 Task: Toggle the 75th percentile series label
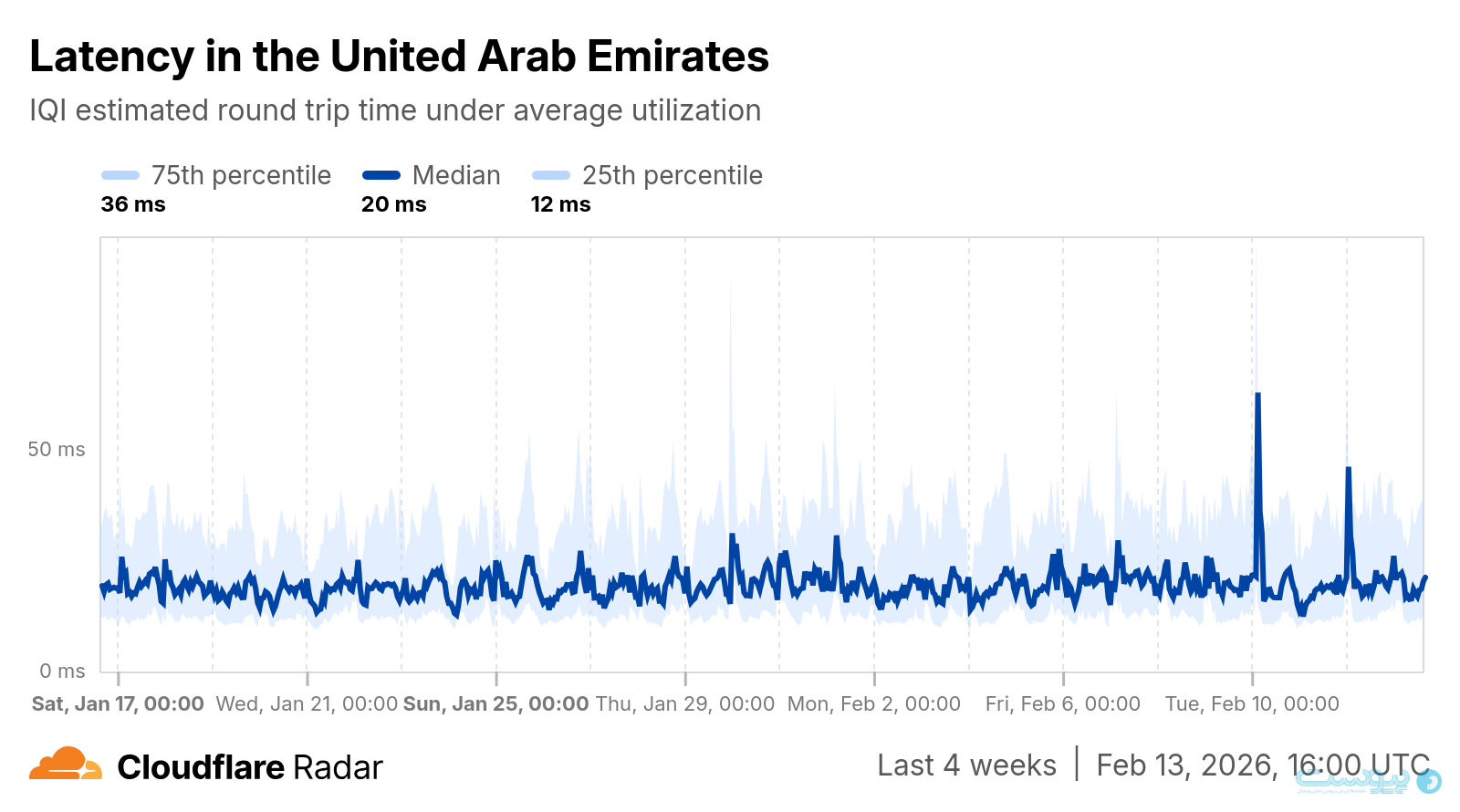point(241,175)
